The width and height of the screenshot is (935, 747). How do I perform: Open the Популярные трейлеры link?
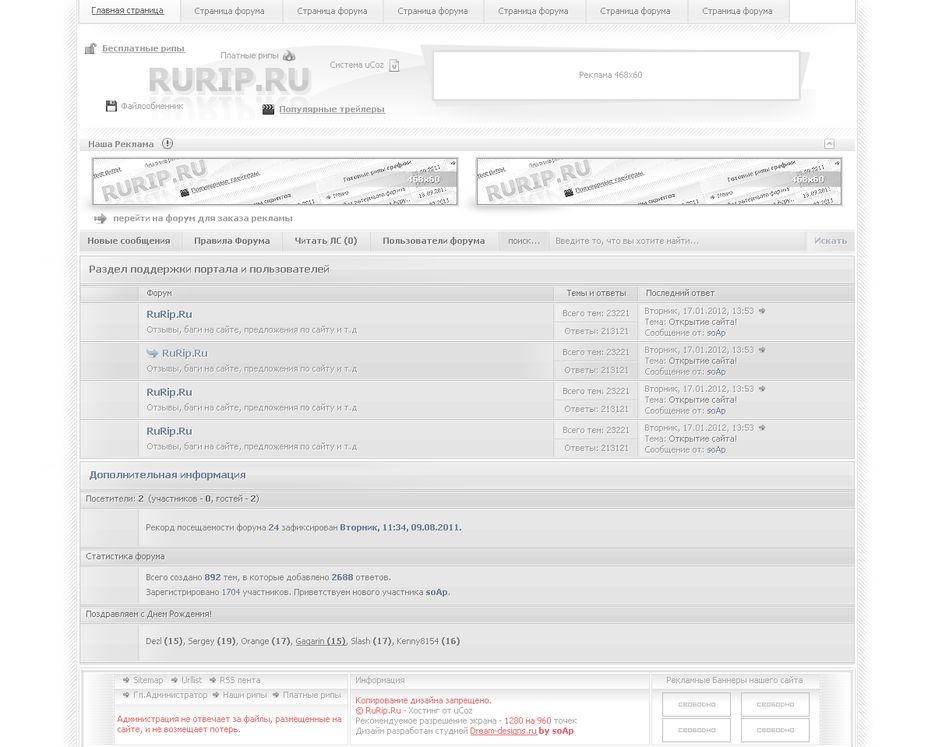pos(332,109)
